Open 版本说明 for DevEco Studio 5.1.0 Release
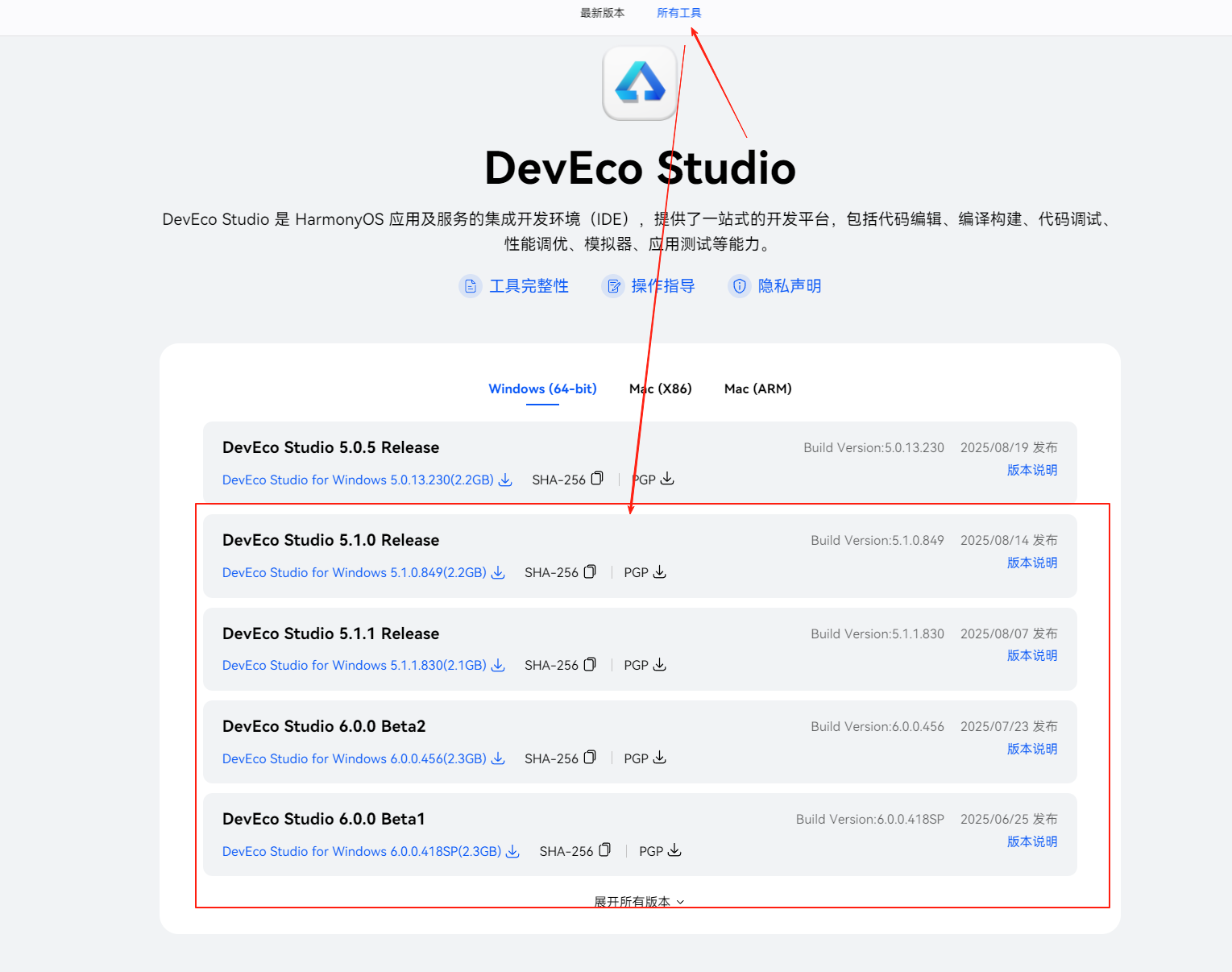Screen dimensions: 1232x972 [1032, 563]
